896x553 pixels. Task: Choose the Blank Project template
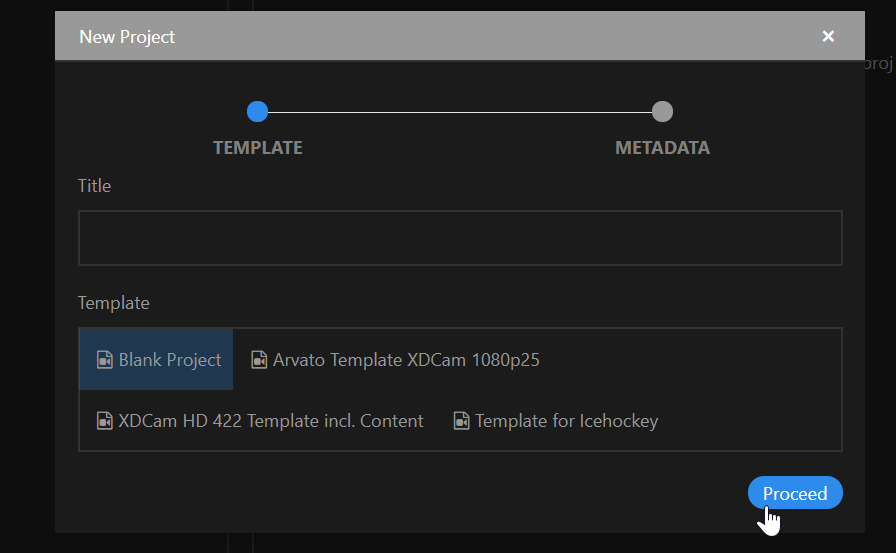(x=156, y=359)
